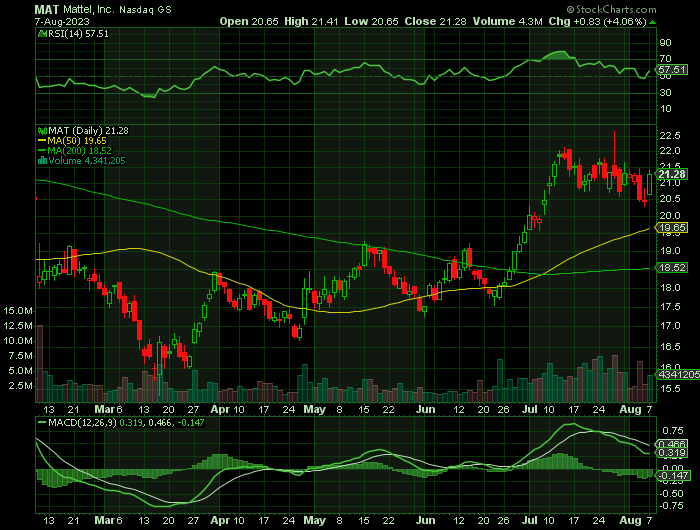Click the Jun month label under price chart
Screen dimensions: 700x530
[x=425, y=409]
